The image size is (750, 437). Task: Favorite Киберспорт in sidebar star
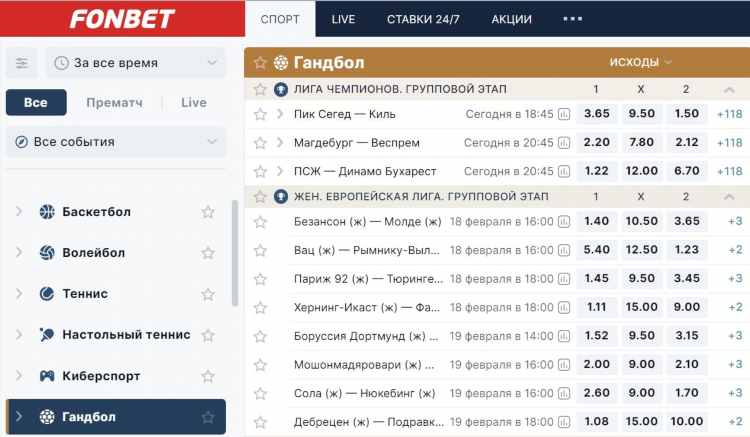click(208, 376)
